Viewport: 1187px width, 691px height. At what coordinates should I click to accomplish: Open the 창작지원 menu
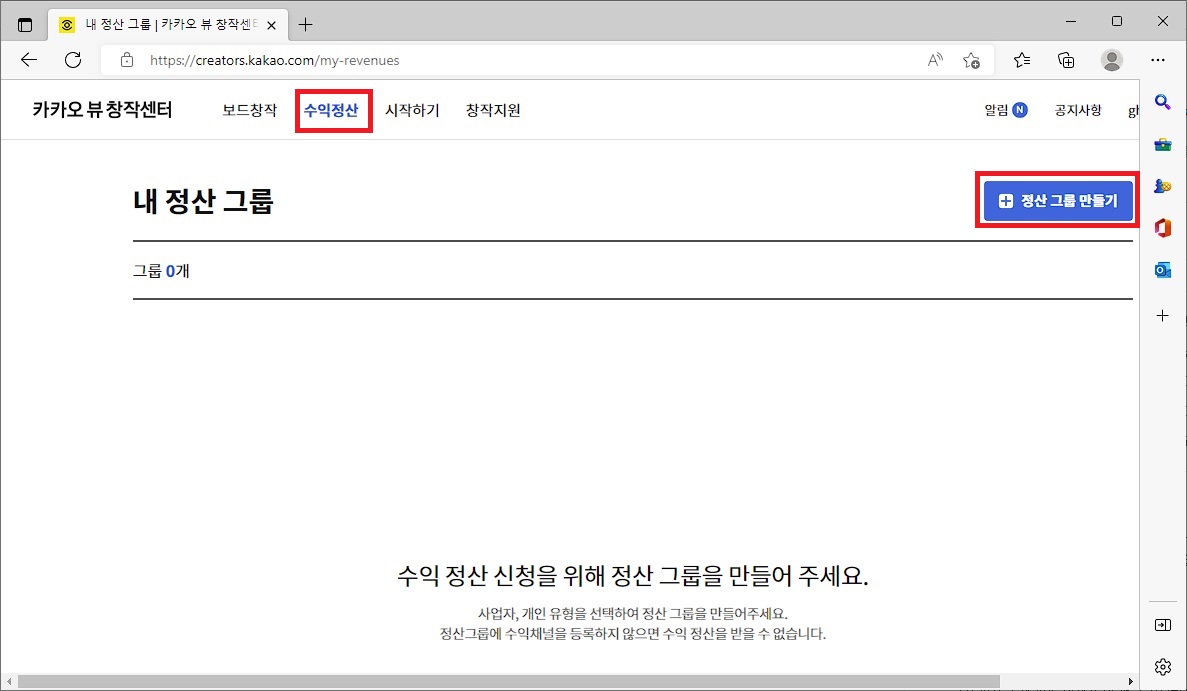tap(493, 110)
